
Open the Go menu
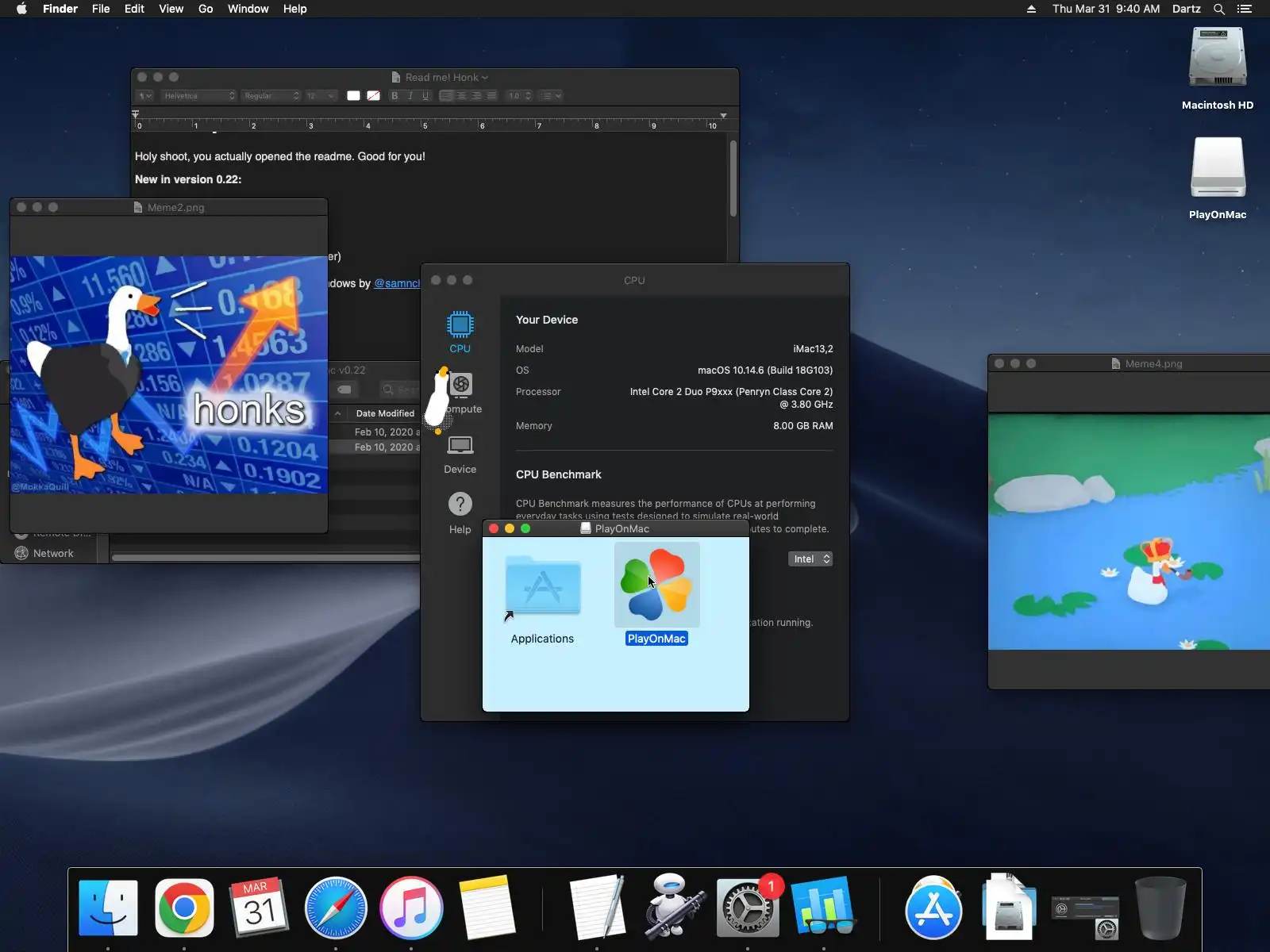coord(206,9)
